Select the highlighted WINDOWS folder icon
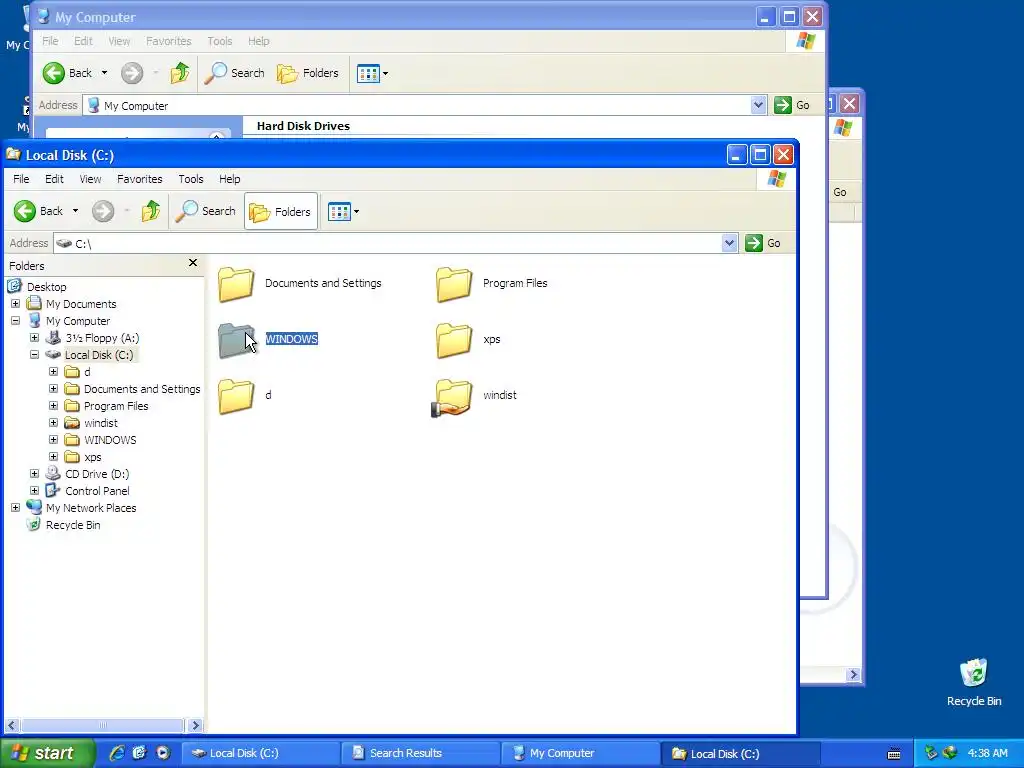Screen dimensions: 1024x768 click(236, 340)
